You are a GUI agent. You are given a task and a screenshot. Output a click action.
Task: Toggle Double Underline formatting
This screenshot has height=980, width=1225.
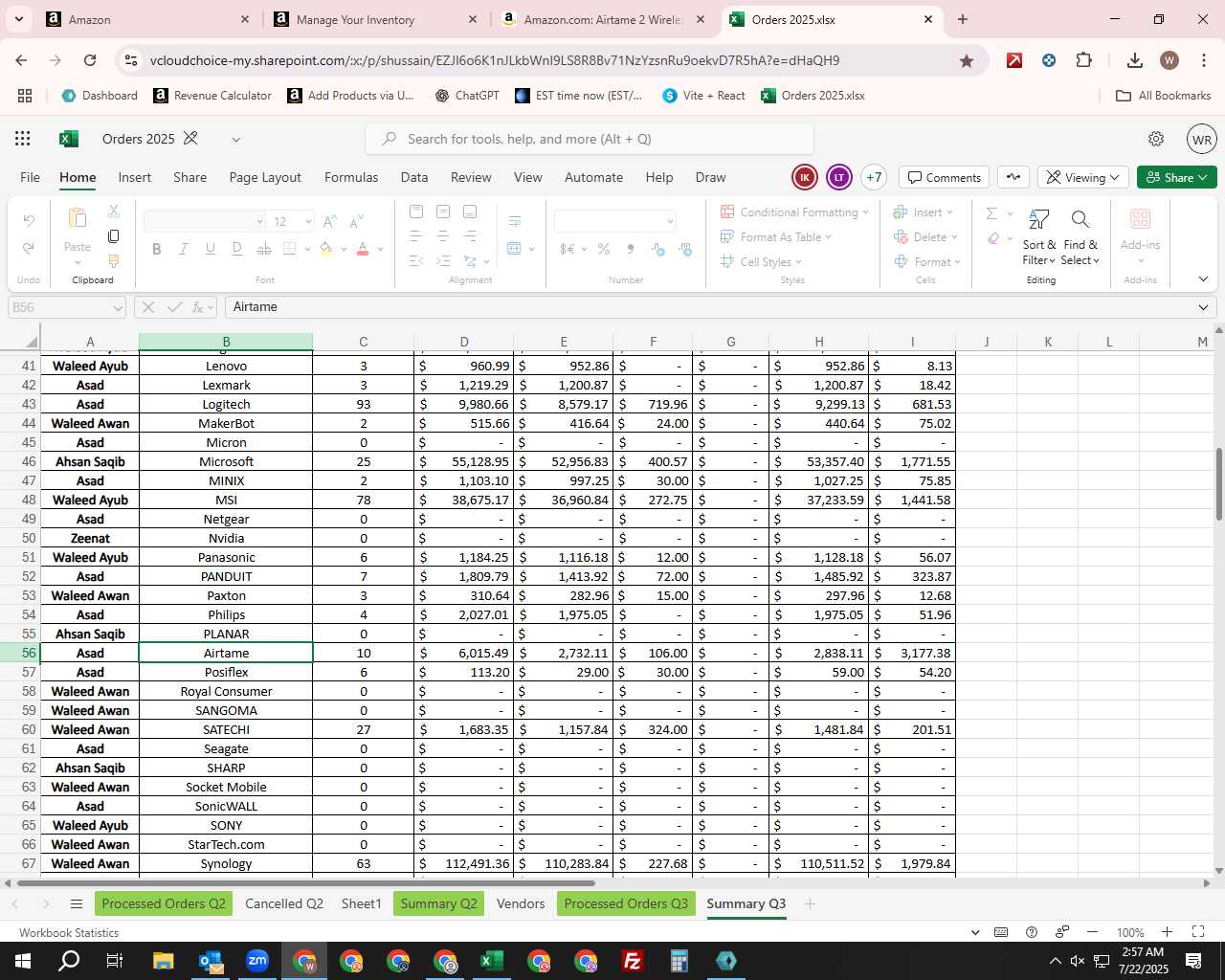tap(236, 249)
